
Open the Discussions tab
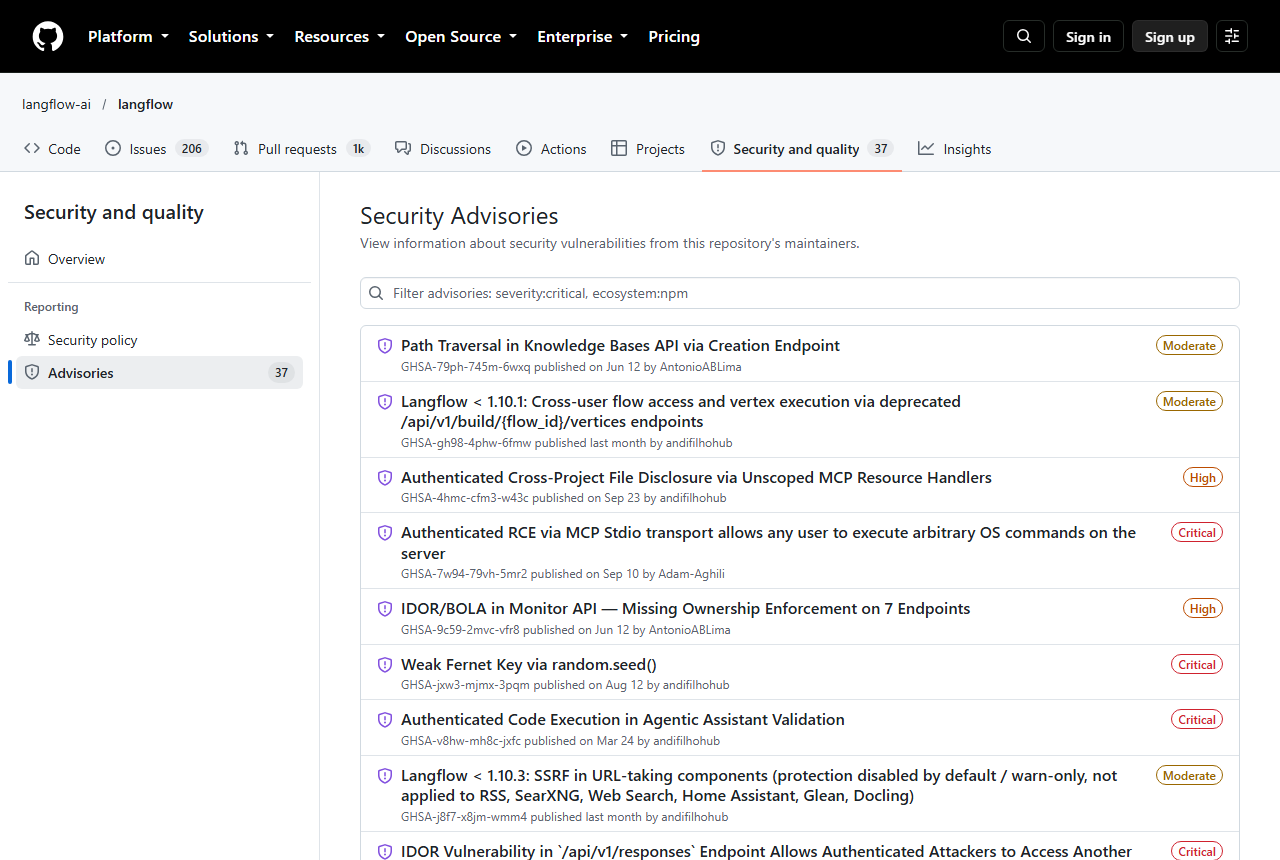click(x=443, y=149)
